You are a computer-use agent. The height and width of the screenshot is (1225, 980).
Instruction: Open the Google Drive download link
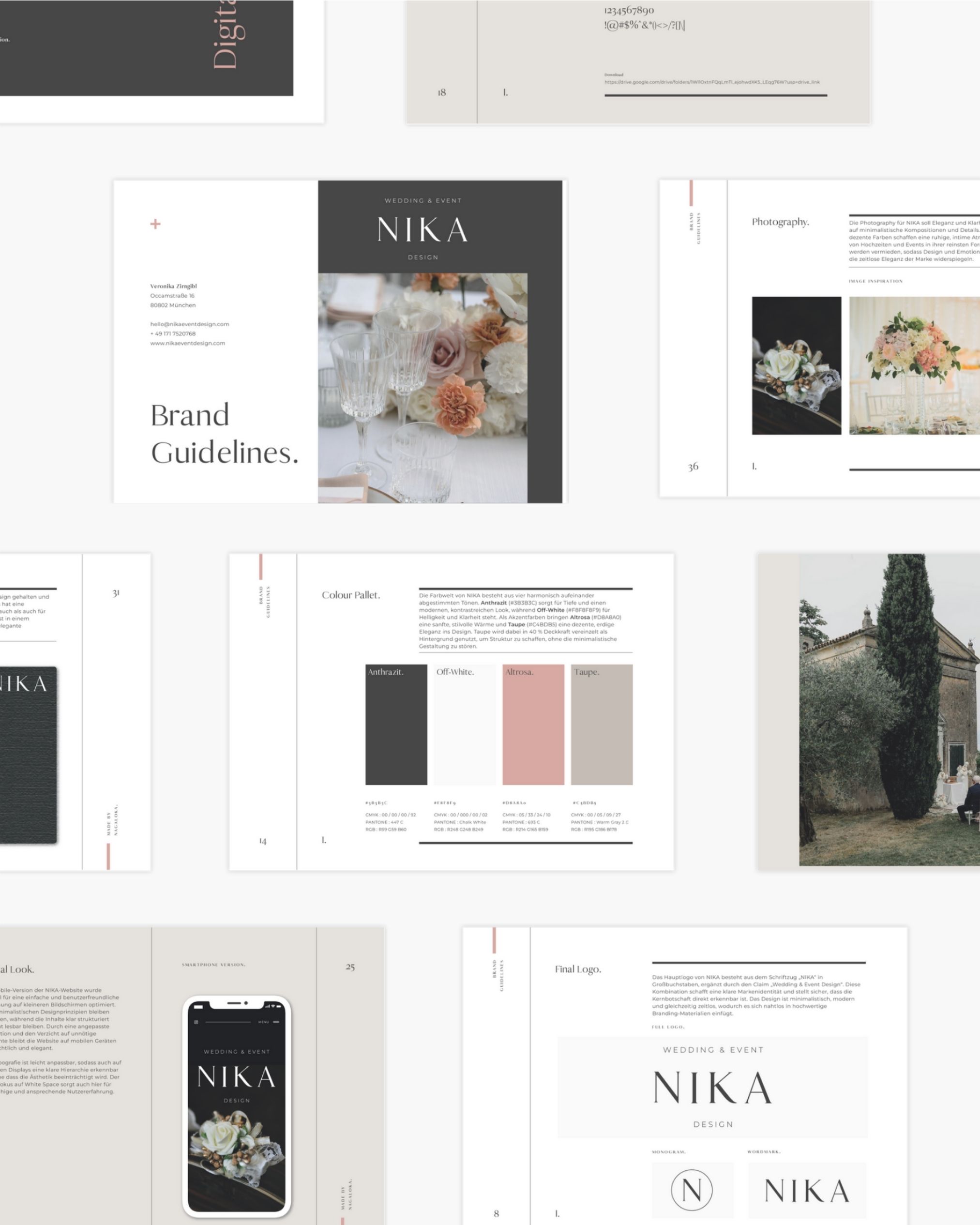711,82
